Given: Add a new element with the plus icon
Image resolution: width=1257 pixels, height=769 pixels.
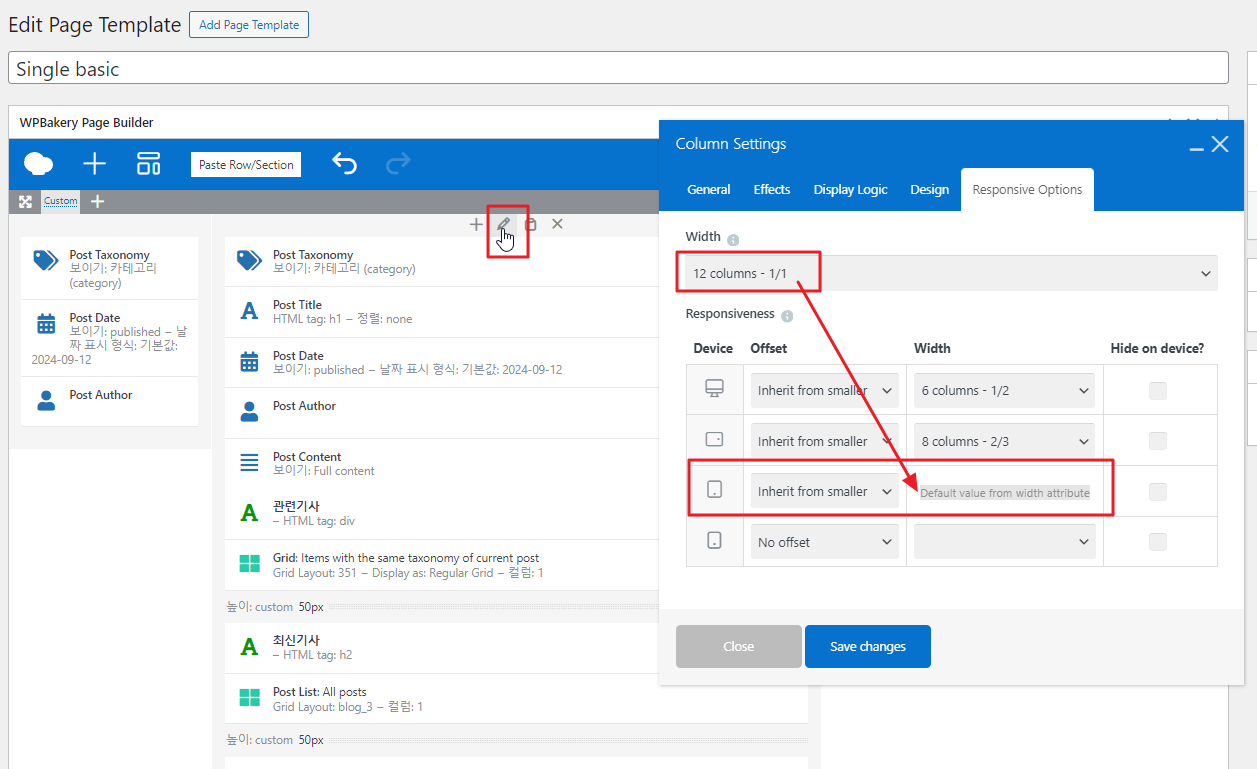Looking at the screenshot, I should [94, 164].
